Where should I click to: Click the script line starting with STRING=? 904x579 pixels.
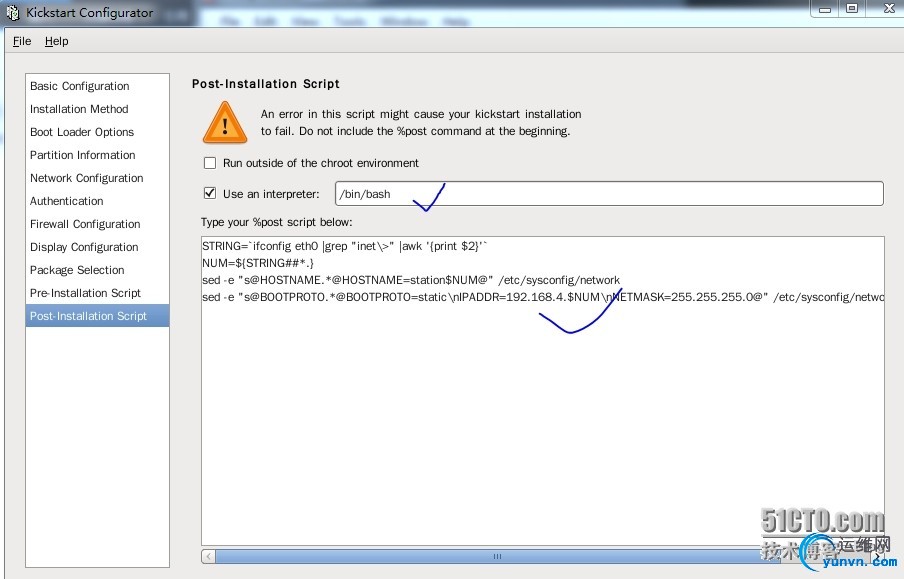[x=345, y=246]
